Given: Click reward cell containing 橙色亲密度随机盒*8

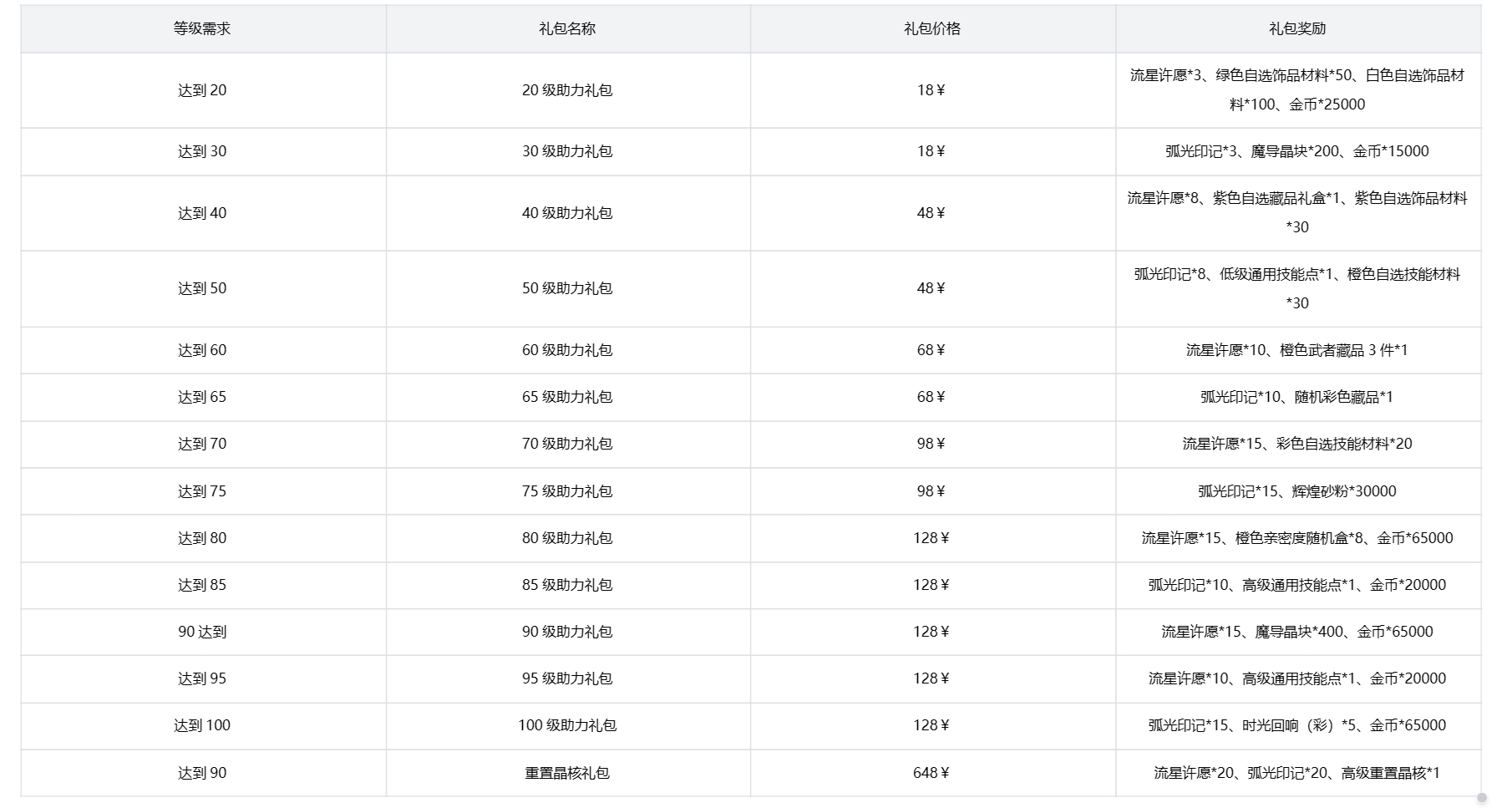Looking at the screenshot, I should 1296,538.
